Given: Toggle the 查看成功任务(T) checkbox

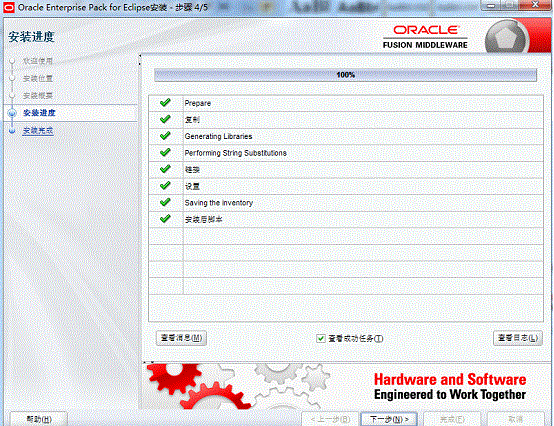Looking at the screenshot, I should [x=320, y=338].
